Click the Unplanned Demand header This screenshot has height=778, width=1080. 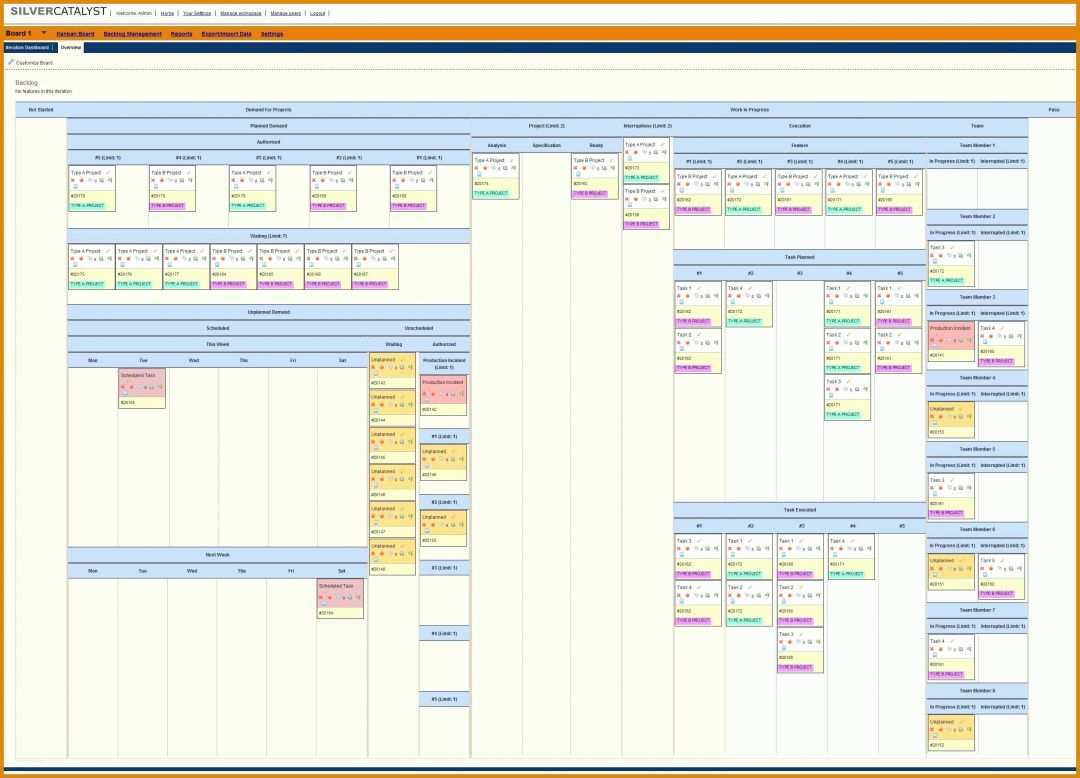tap(269, 313)
